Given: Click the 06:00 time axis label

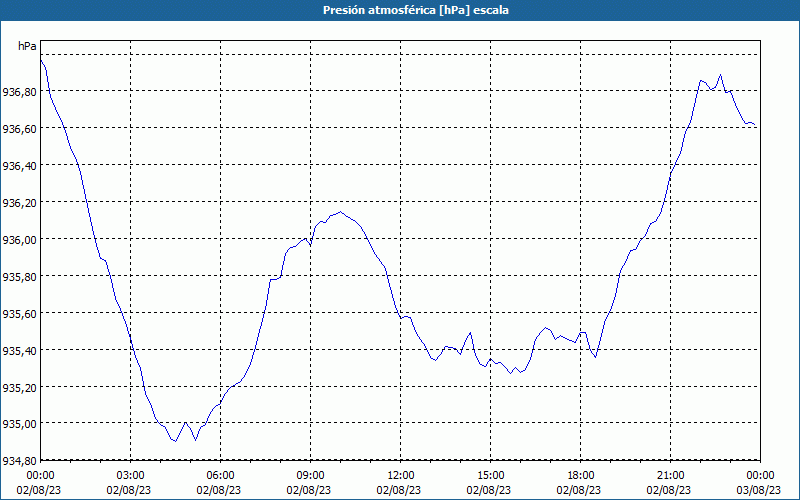Looking at the screenshot, I should pyautogui.click(x=220, y=476).
